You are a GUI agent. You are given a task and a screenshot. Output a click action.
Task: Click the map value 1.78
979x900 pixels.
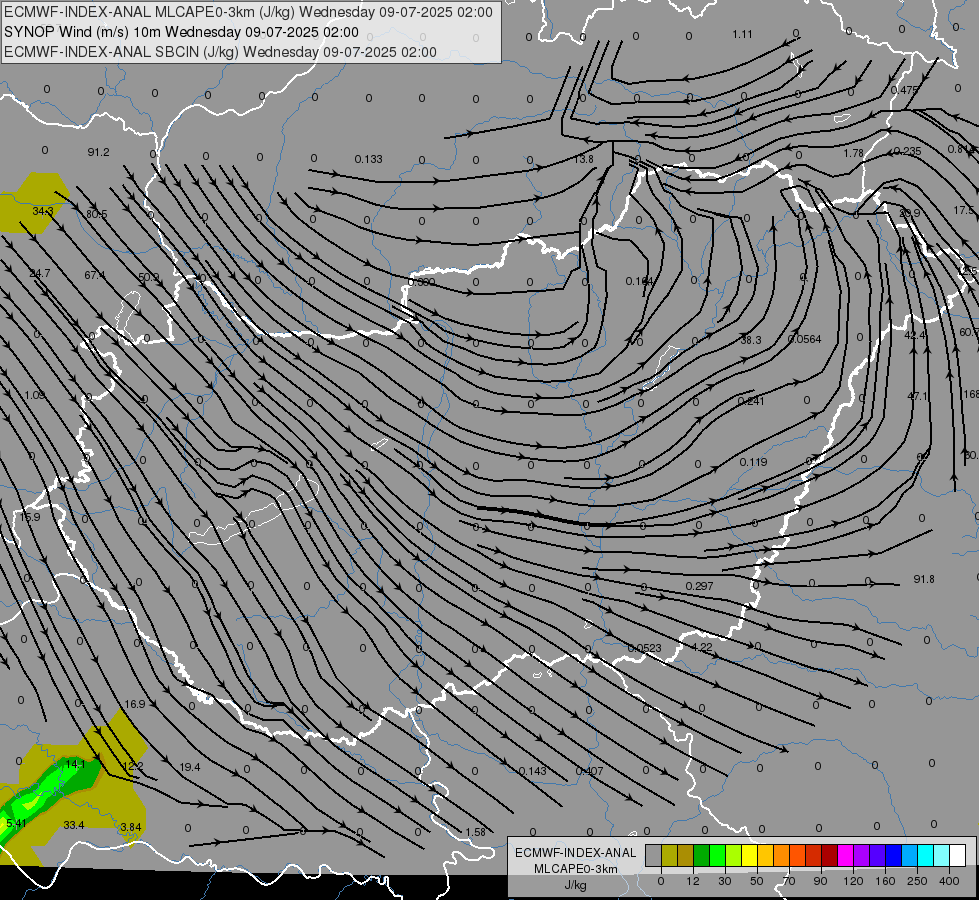[854, 153]
